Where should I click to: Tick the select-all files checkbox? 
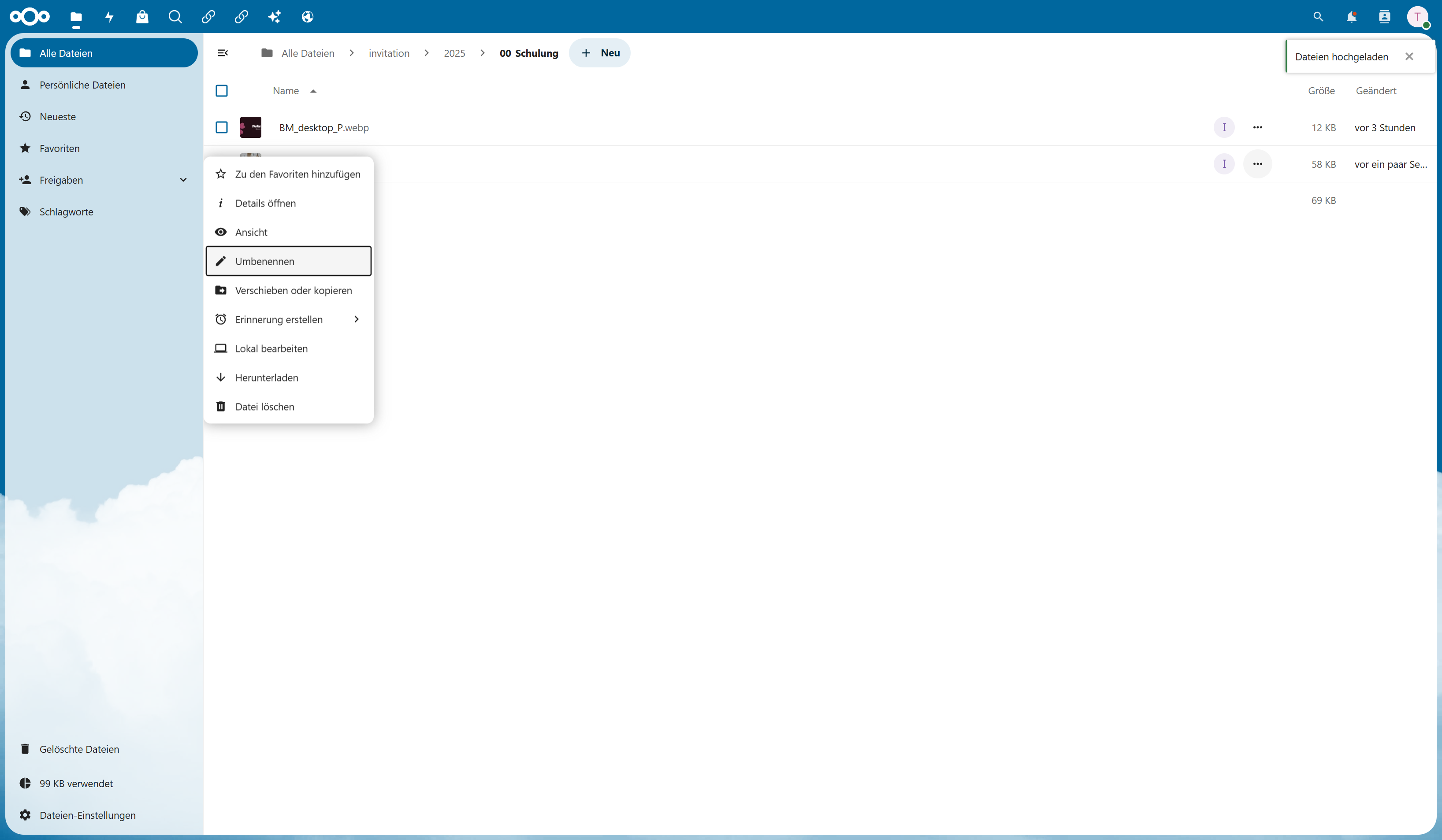coord(221,91)
